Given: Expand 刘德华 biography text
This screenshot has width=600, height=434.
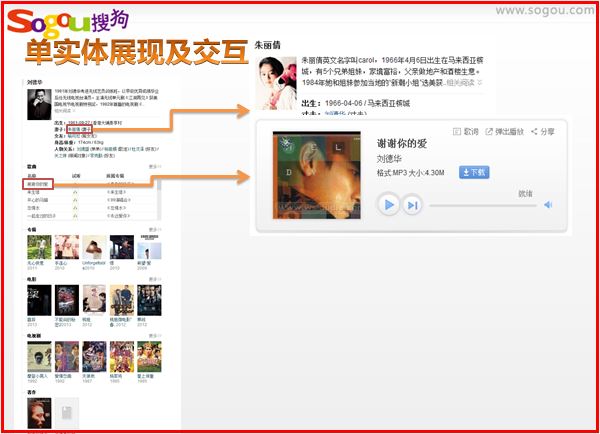Looking at the screenshot, I should 64,111.
